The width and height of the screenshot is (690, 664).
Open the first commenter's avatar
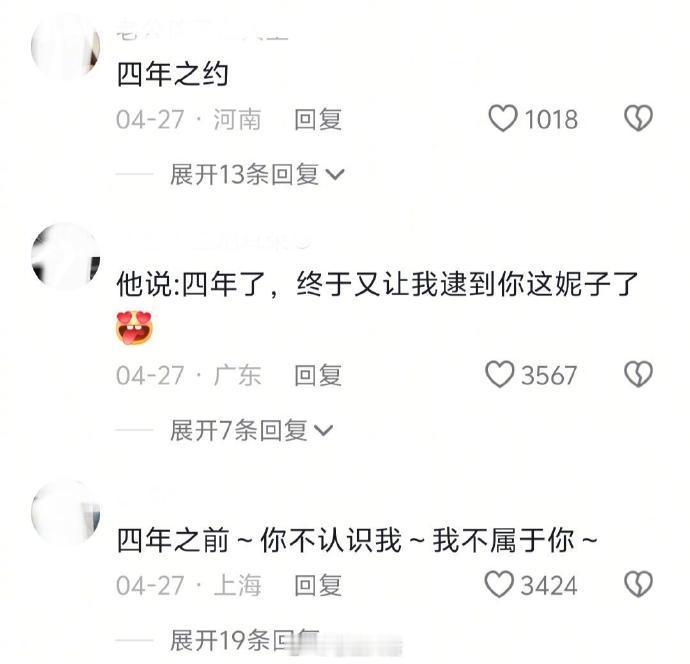(x=66, y=47)
